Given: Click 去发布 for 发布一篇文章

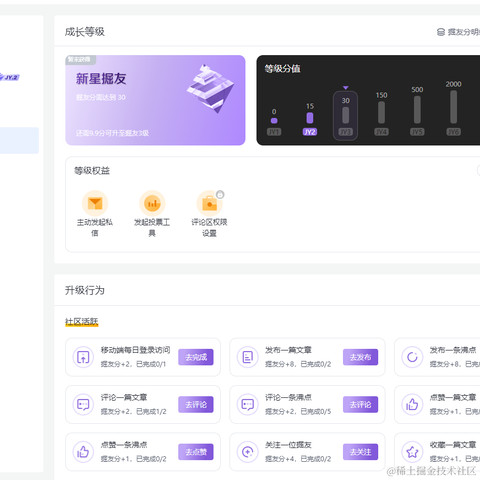Looking at the screenshot, I should tap(360, 357).
